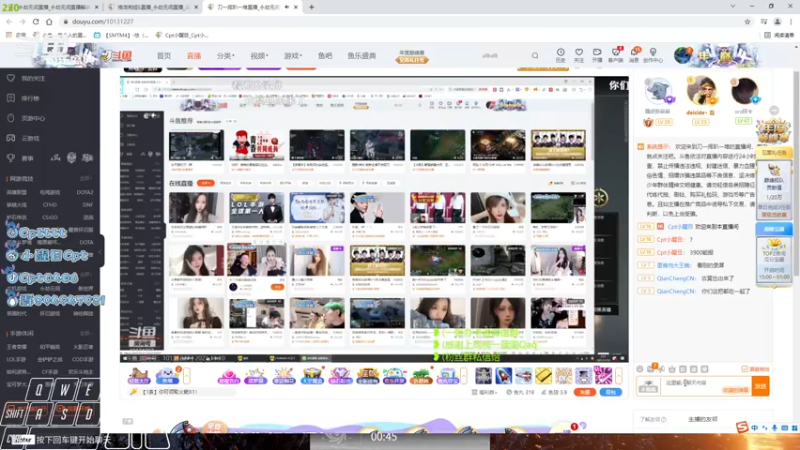Viewport: 800px width, 450px height.
Task: Open the 福利券 dropdown below gifts
Action: pyautogui.click(x=484, y=392)
